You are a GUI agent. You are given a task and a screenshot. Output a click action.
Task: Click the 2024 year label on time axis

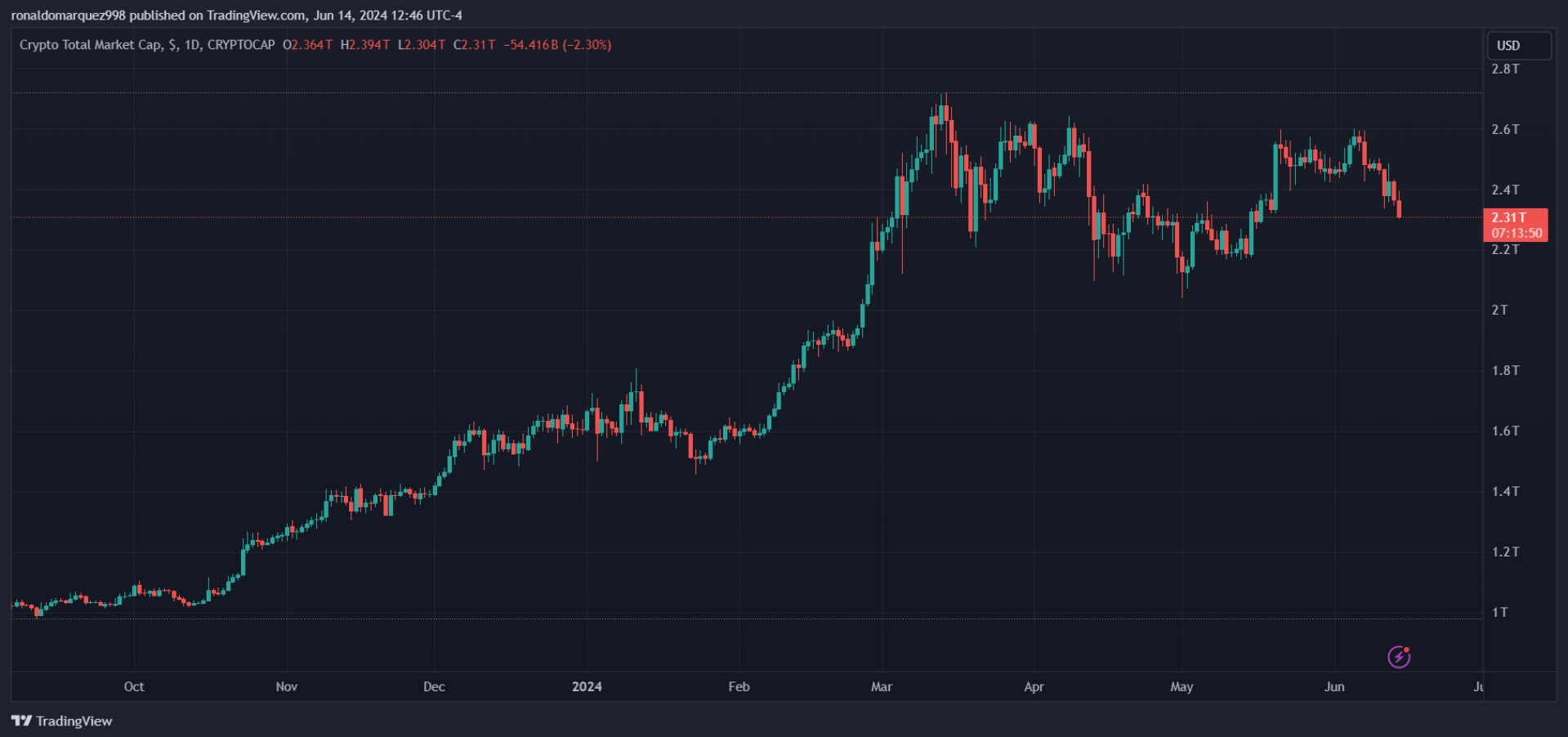(x=587, y=686)
